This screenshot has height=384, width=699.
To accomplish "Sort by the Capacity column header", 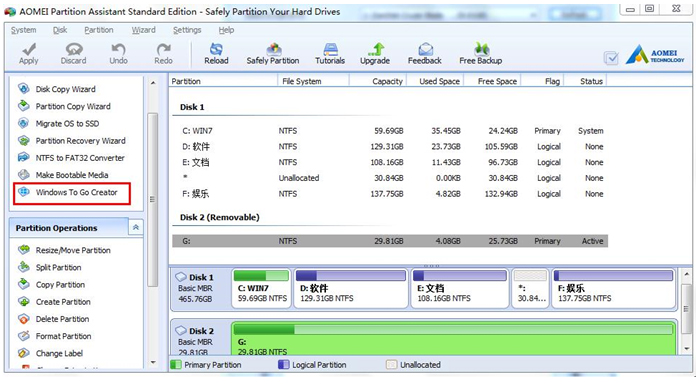I will pyautogui.click(x=378, y=81).
